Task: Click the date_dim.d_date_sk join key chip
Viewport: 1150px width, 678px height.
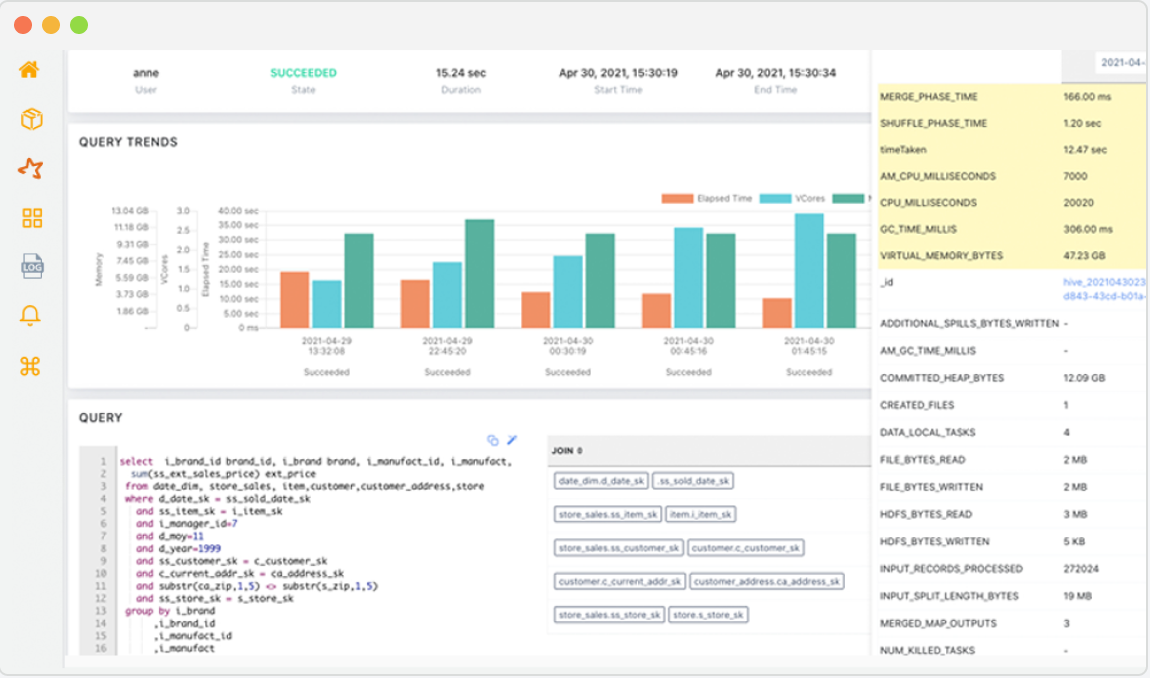Action: tap(599, 480)
